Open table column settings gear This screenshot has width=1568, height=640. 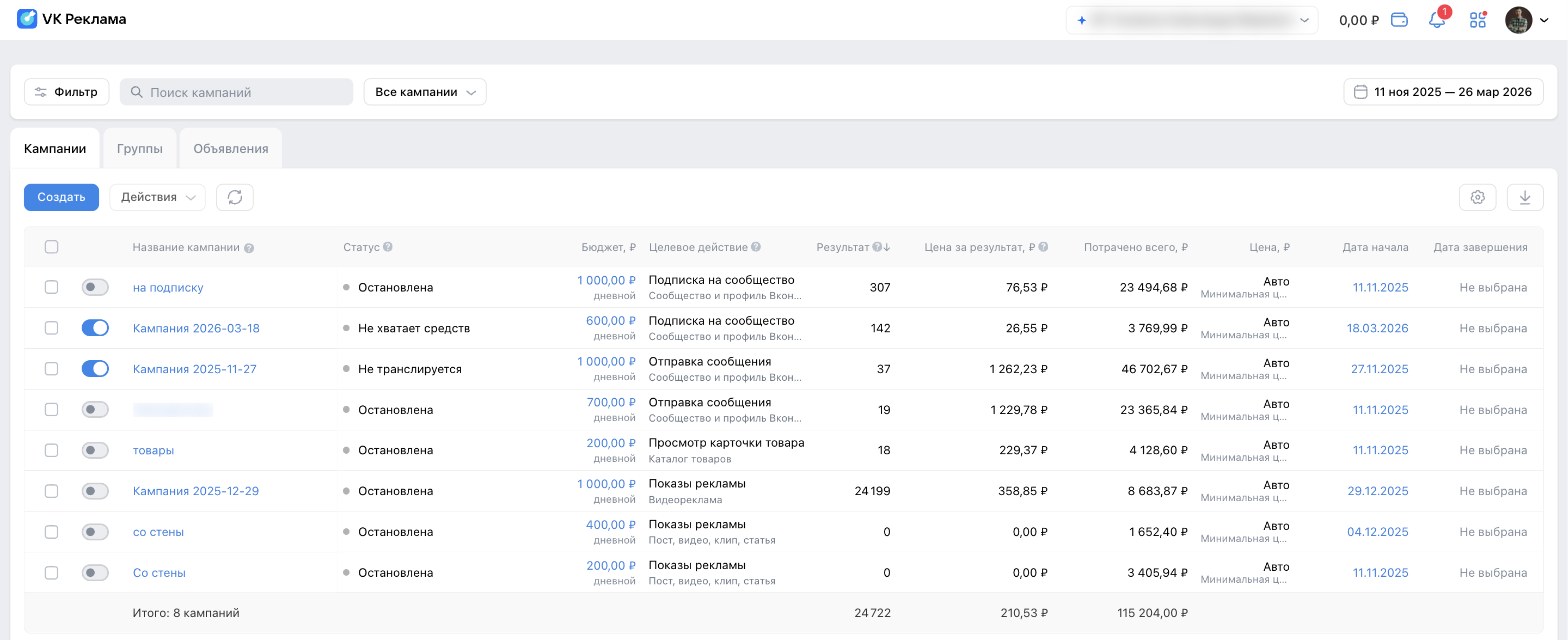coord(1477,198)
